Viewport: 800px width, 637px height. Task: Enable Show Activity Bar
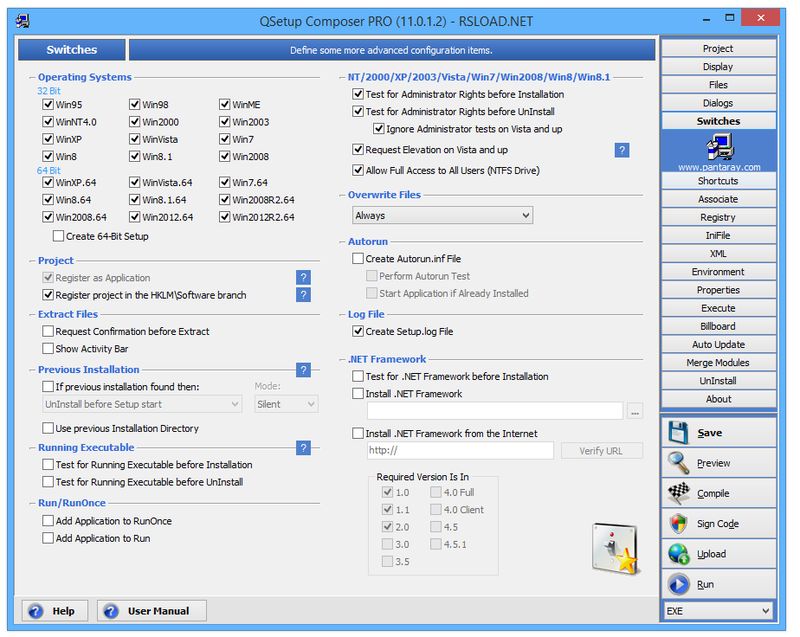pos(48,349)
